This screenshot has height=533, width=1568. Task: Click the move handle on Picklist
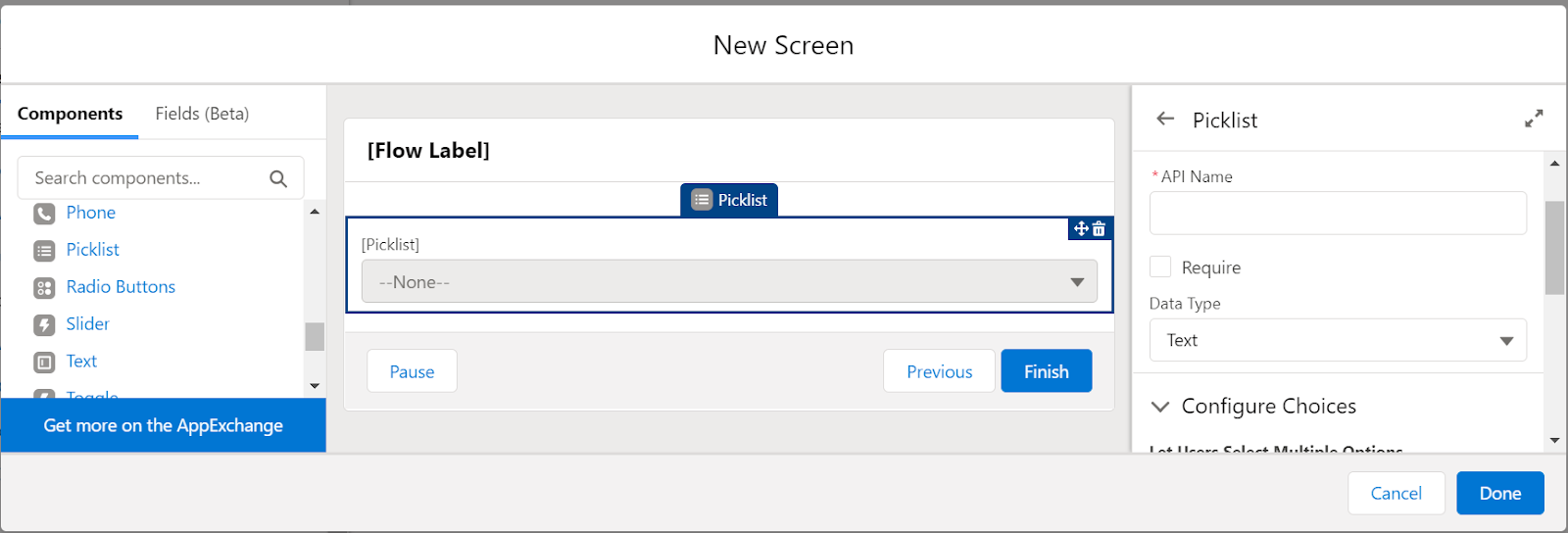(1081, 229)
